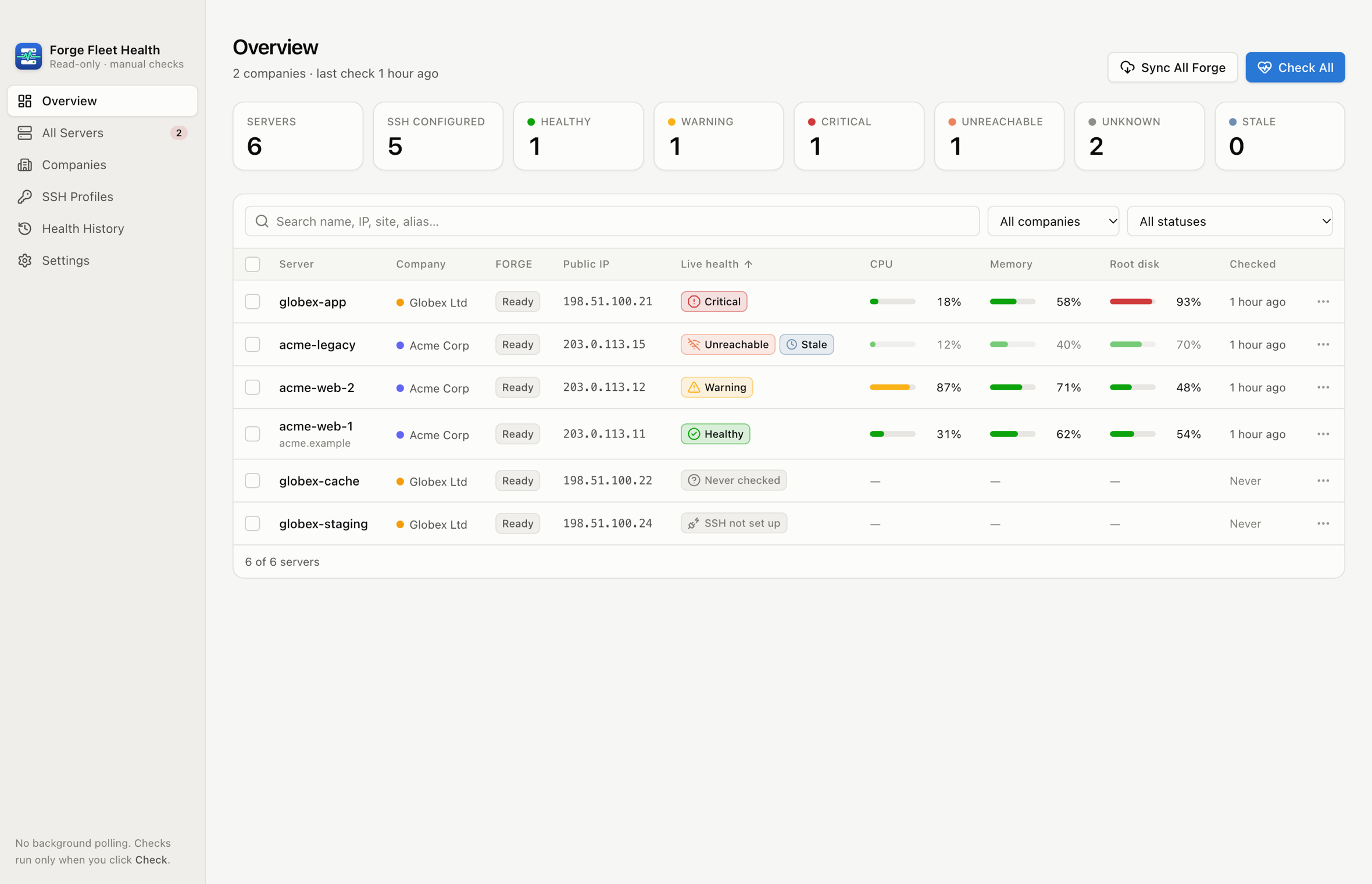
Task: Click the SSH not set up badge
Action: 734,524
